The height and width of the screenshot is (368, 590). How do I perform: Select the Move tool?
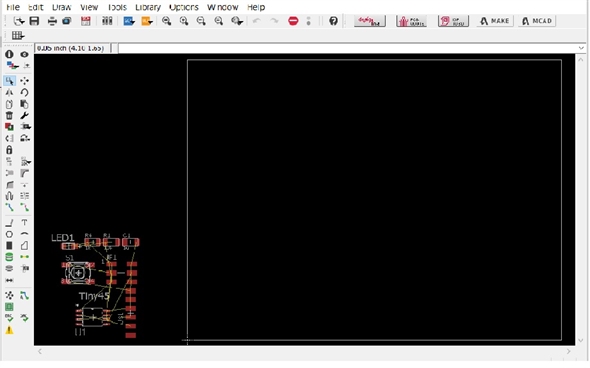pos(24,81)
